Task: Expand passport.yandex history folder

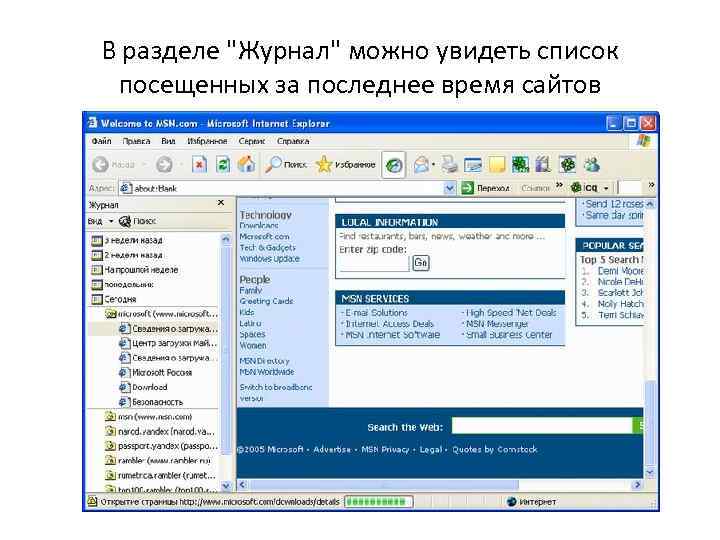Action: click(161, 446)
